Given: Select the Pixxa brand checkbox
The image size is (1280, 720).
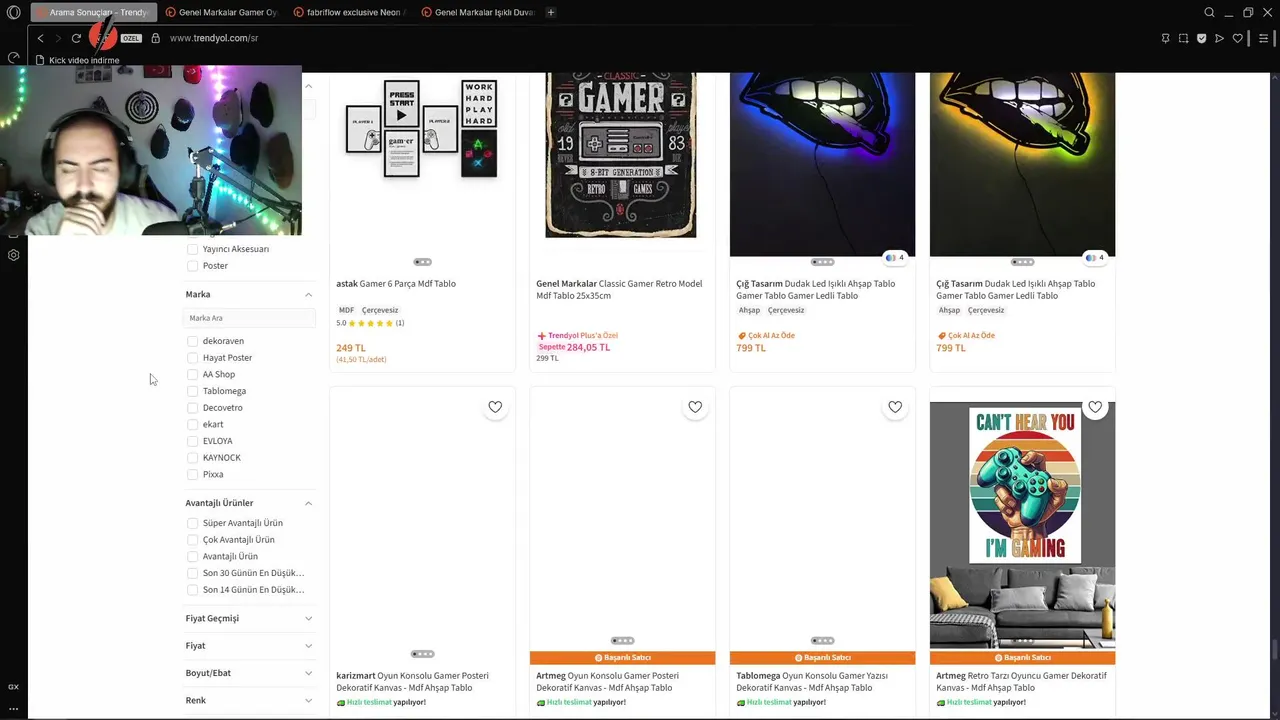Looking at the screenshot, I should click(193, 475).
